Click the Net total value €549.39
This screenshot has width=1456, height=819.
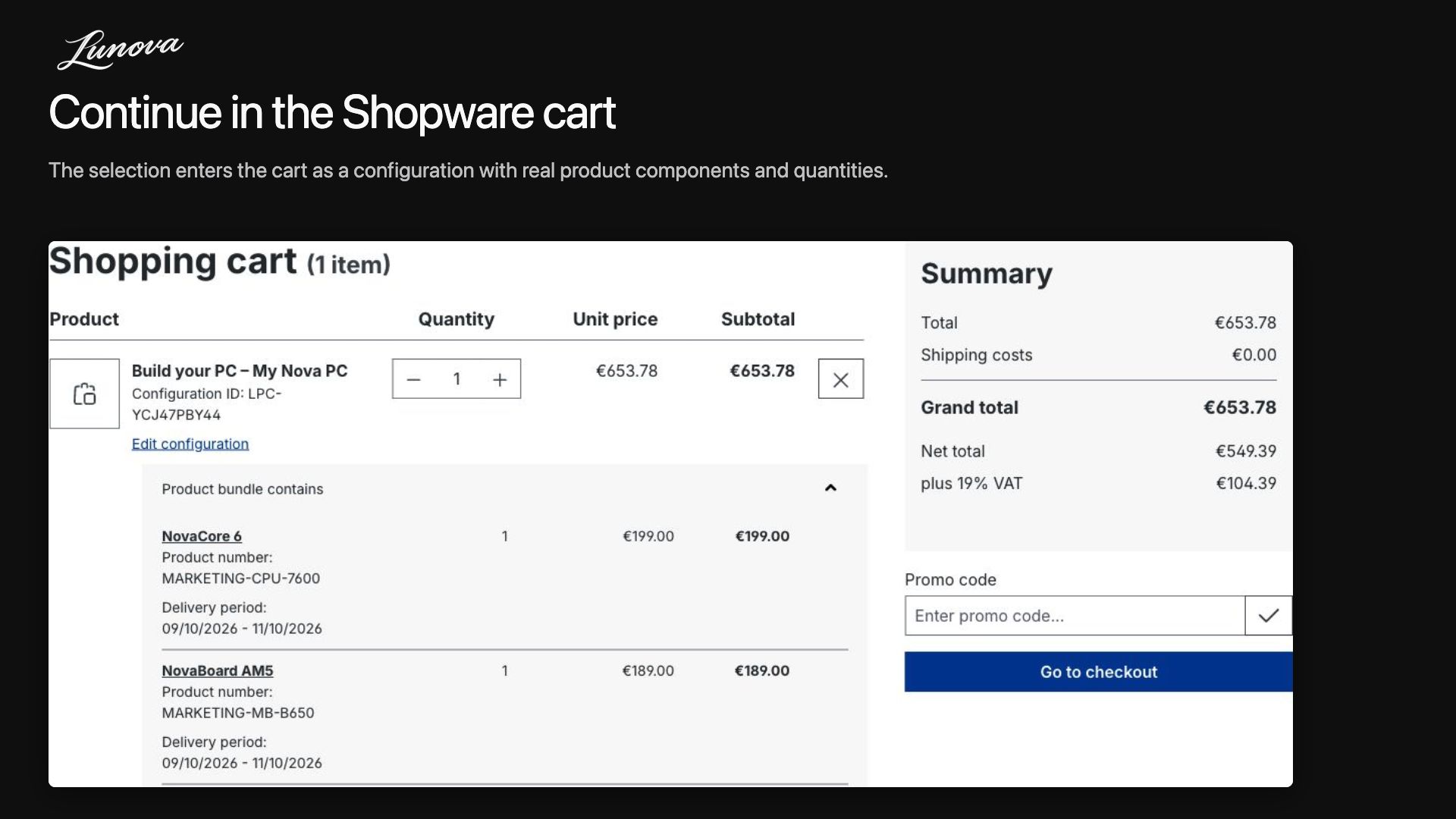1246,451
